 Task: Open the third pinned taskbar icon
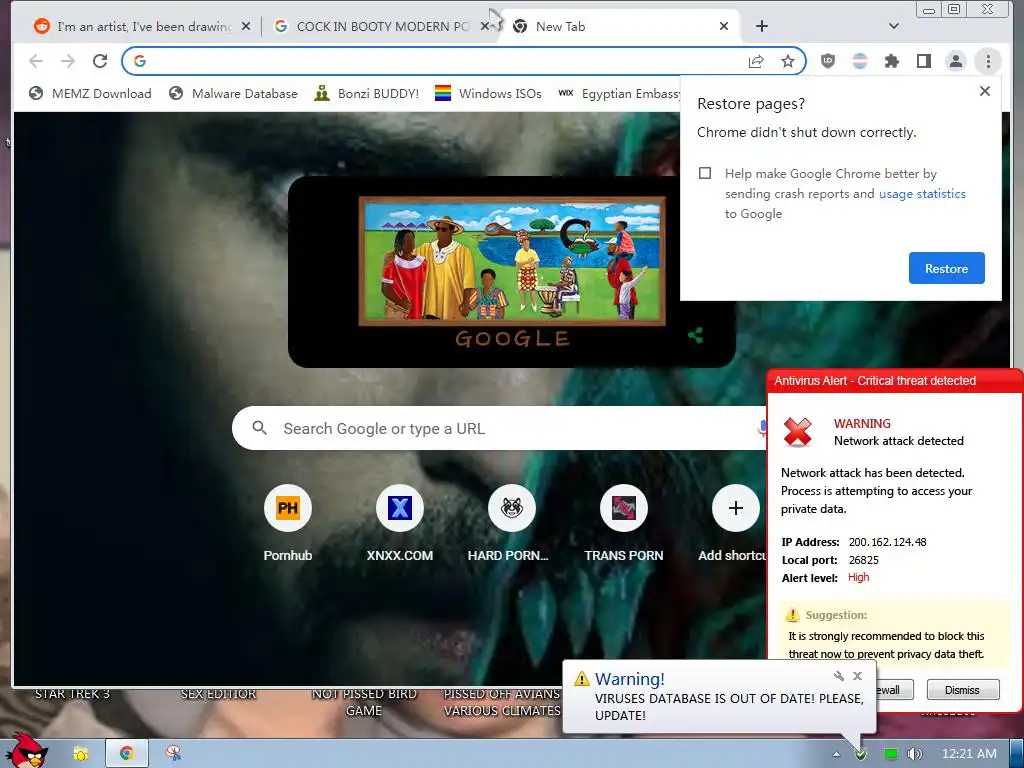click(x=173, y=754)
